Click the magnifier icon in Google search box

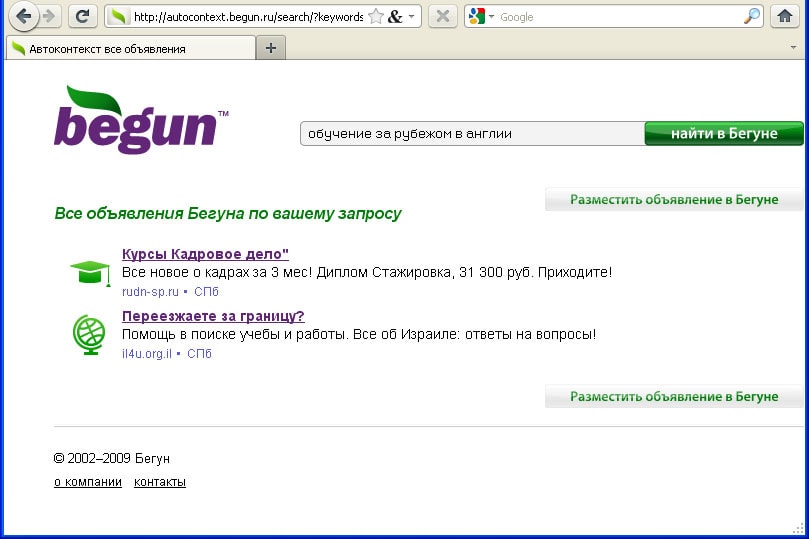tap(752, 16)
